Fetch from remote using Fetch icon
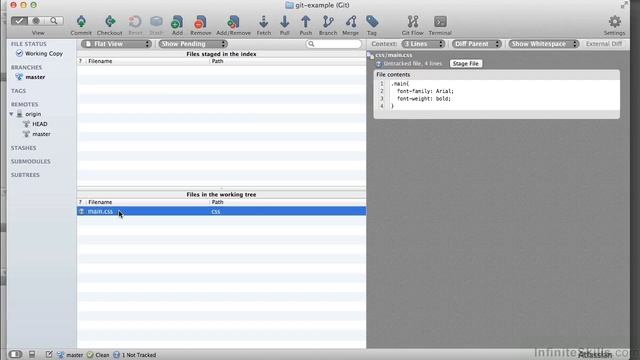 264,22
